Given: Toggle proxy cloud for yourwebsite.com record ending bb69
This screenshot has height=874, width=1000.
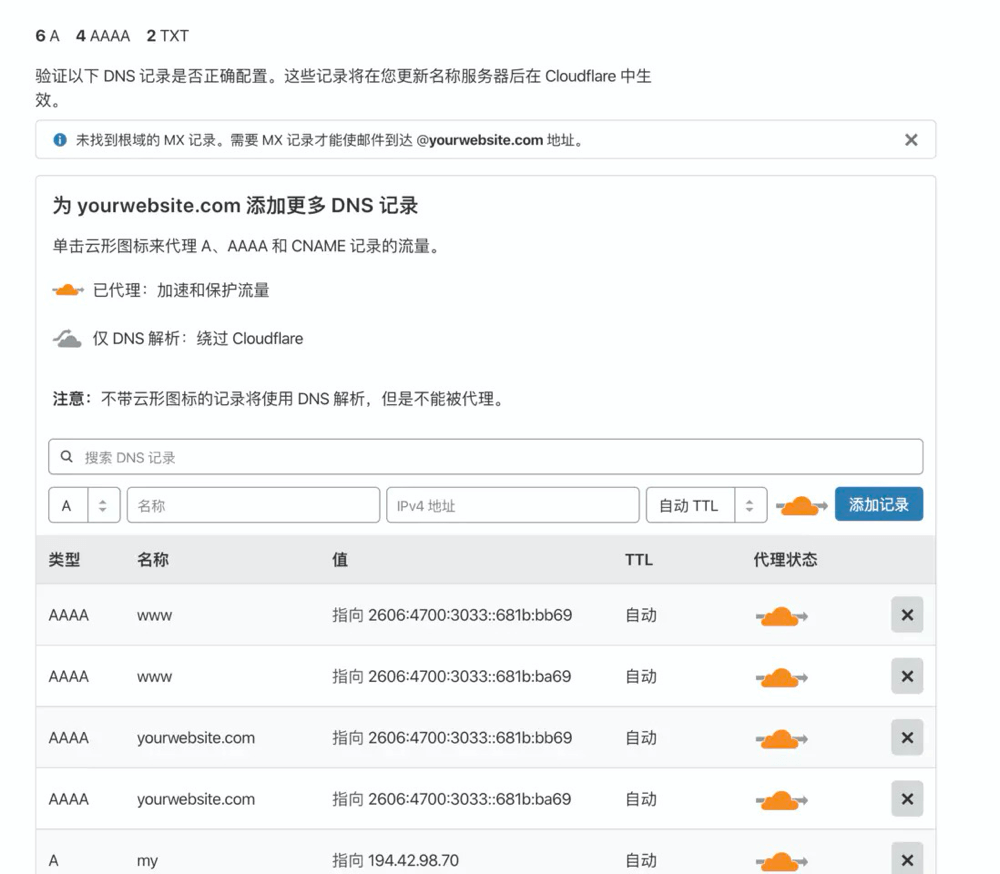Looking at the screenshot, I should click(781, 739).
